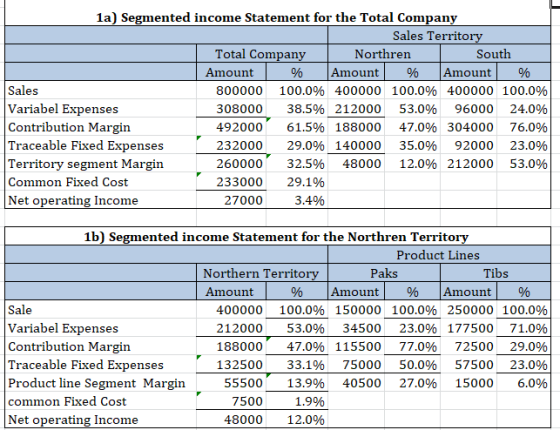Click the Common Fixed Cost amount 233000
This screenshot has width=560, height=430.
click(x=231, y=182)
